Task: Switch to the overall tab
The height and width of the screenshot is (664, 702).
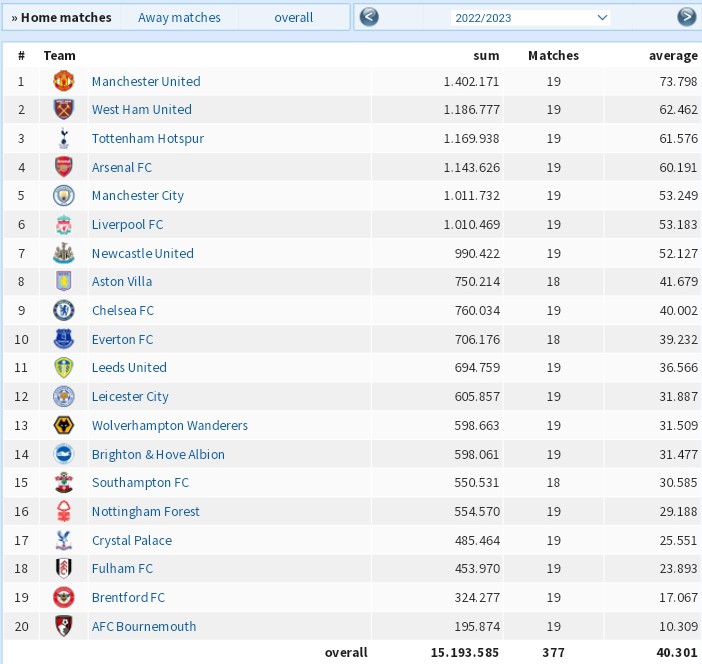Action: click(x=294, y=17)
